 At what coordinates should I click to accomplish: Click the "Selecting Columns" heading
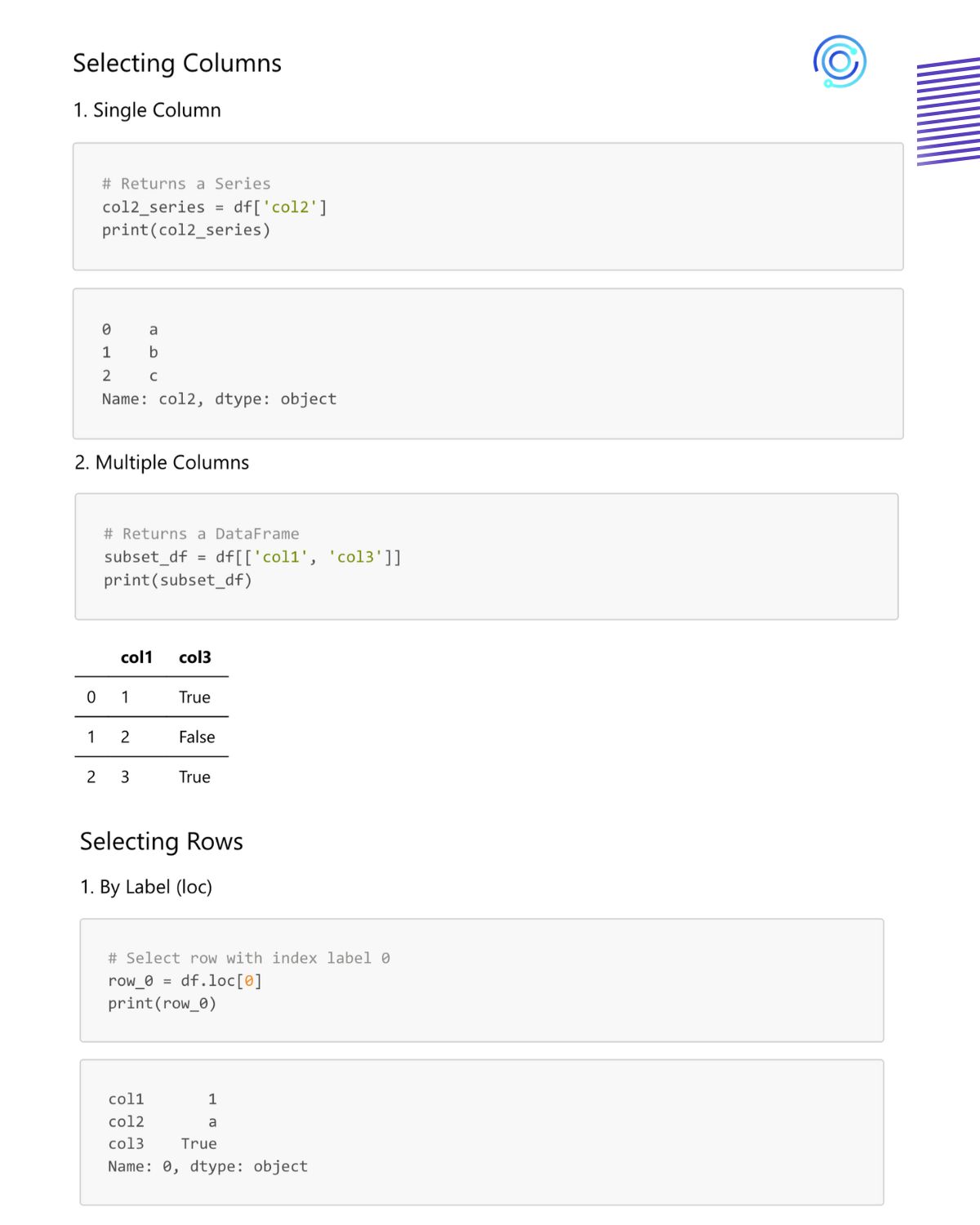tap(177, 63)
